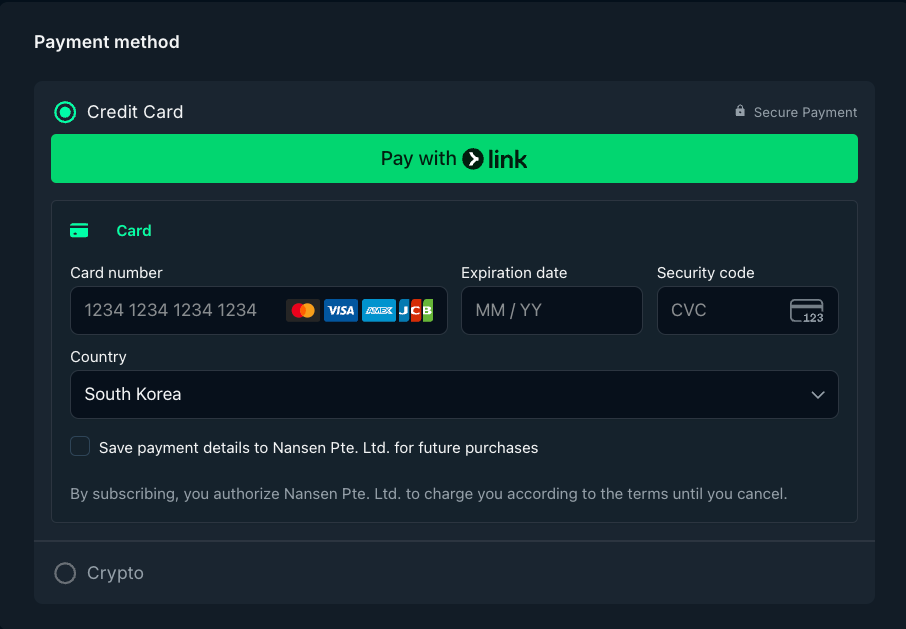The width and height of the screenshot is (906, 629).
Task: Click the CVC card hint icon
Action: pyautogui.click(x=807, y=311)
